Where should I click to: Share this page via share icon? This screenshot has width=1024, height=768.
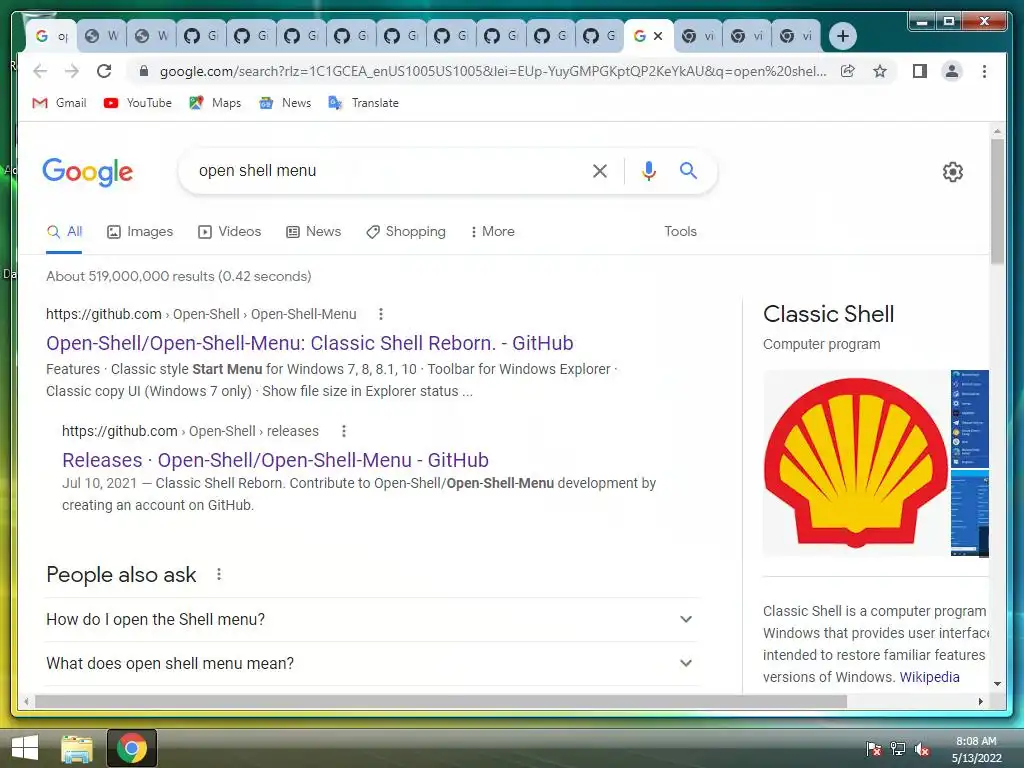(848, 71)
